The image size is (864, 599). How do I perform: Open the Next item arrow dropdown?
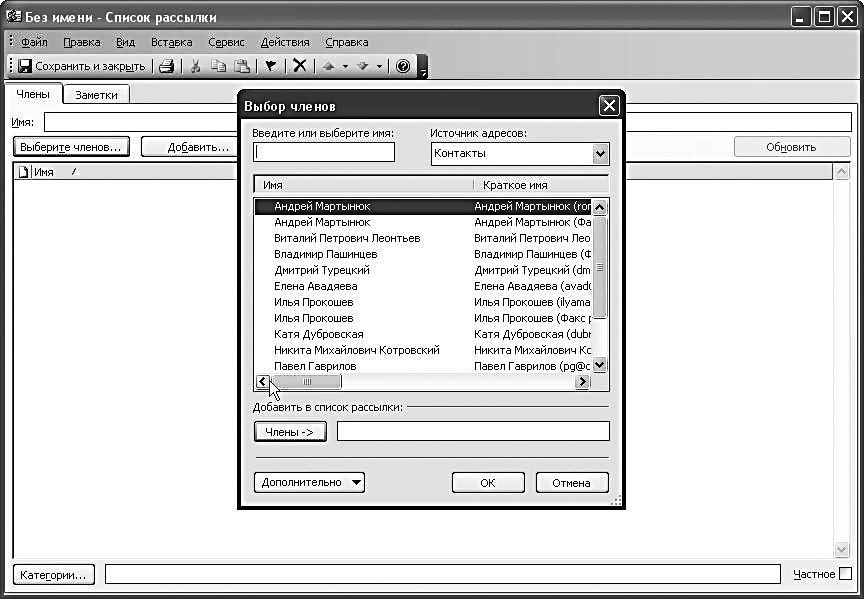[x=380, y=66]
